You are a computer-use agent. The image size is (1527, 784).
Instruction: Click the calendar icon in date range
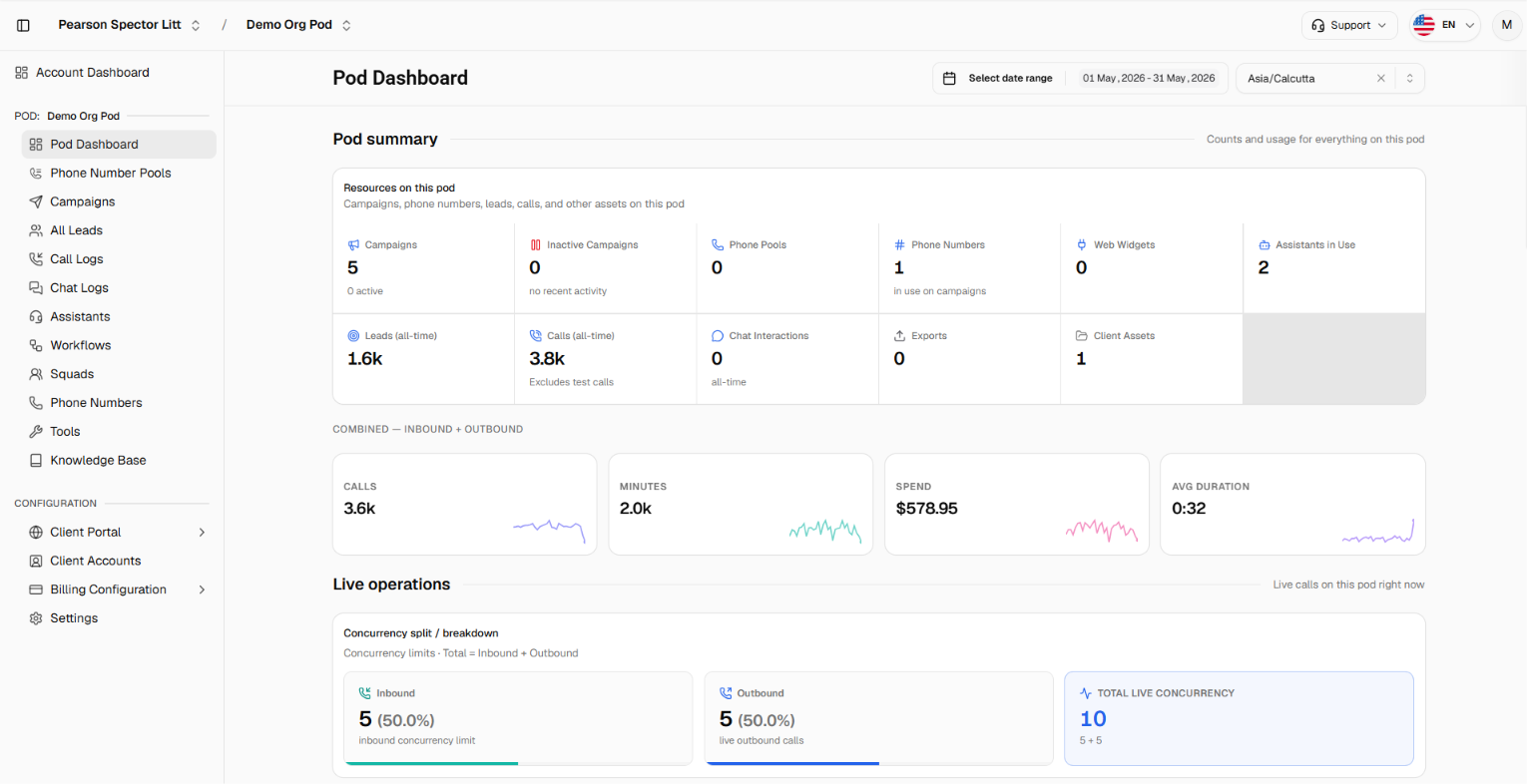pyautogui.click(x=950, y=78)
